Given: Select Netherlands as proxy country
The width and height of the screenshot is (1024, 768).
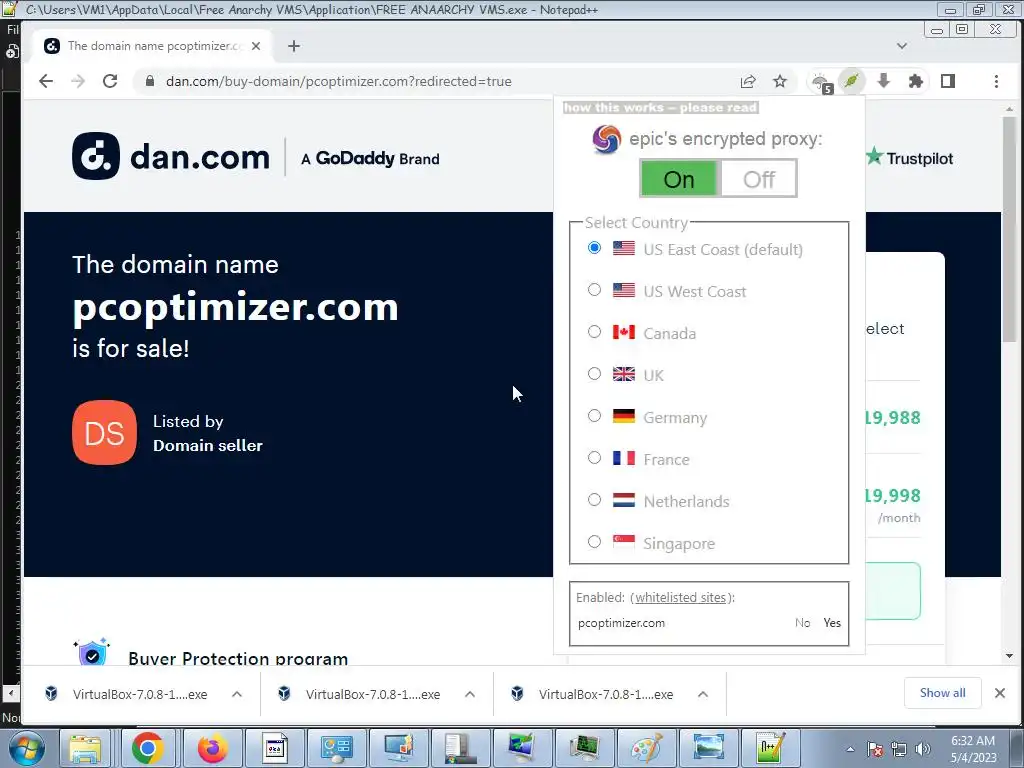Looking at the screenshot, I should click(594, 500).
